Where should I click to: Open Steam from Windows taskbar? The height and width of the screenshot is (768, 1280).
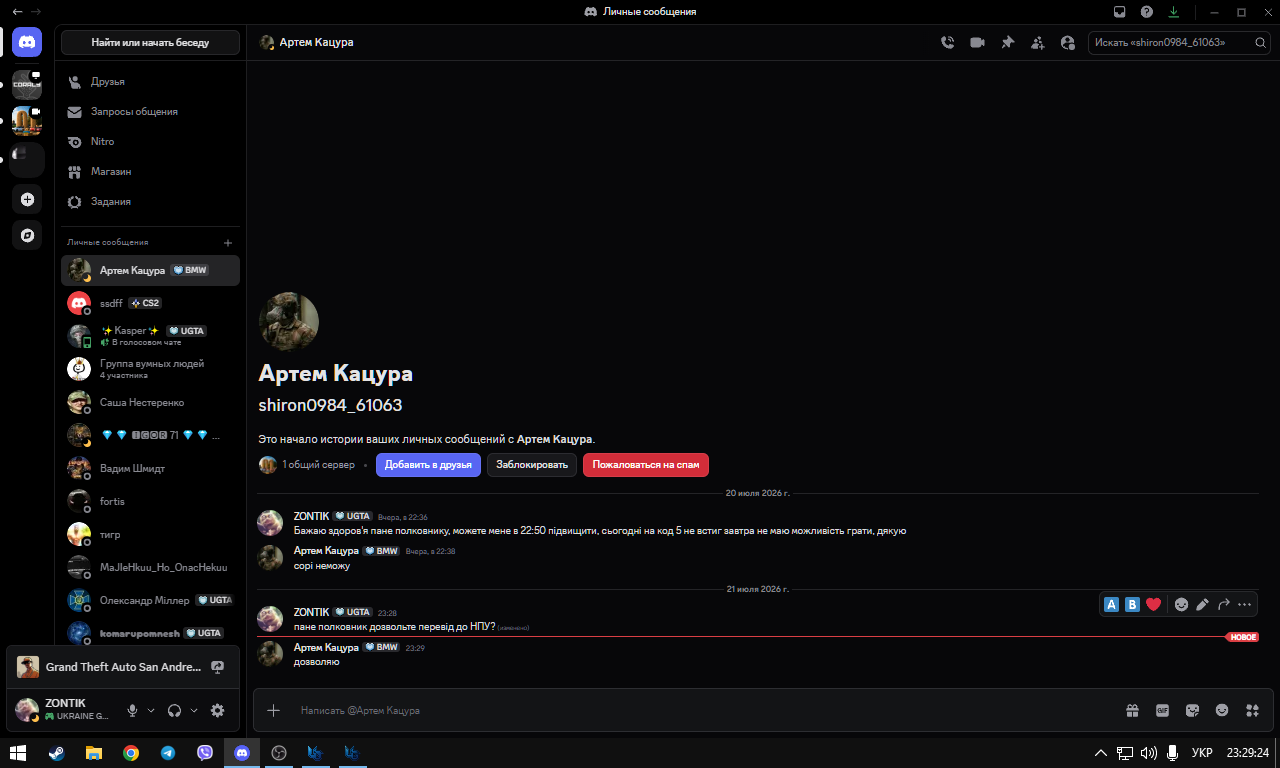click(x=56, y=753)
